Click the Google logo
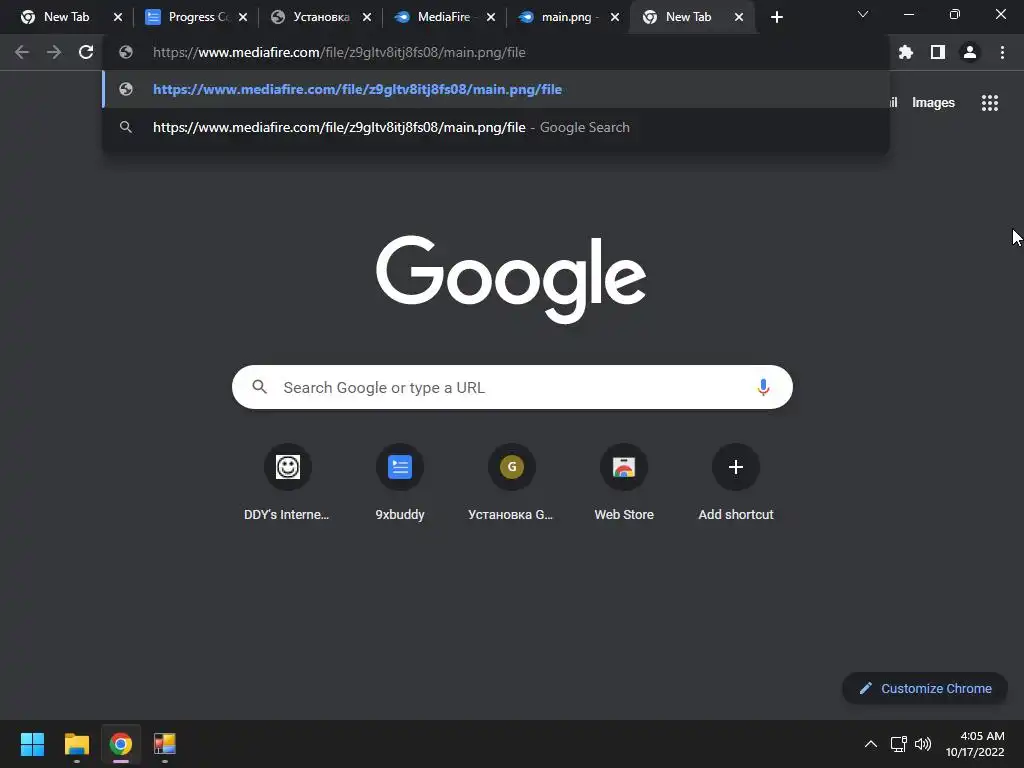The height and width of the screenshot is (768, 1024). (511, 279)
